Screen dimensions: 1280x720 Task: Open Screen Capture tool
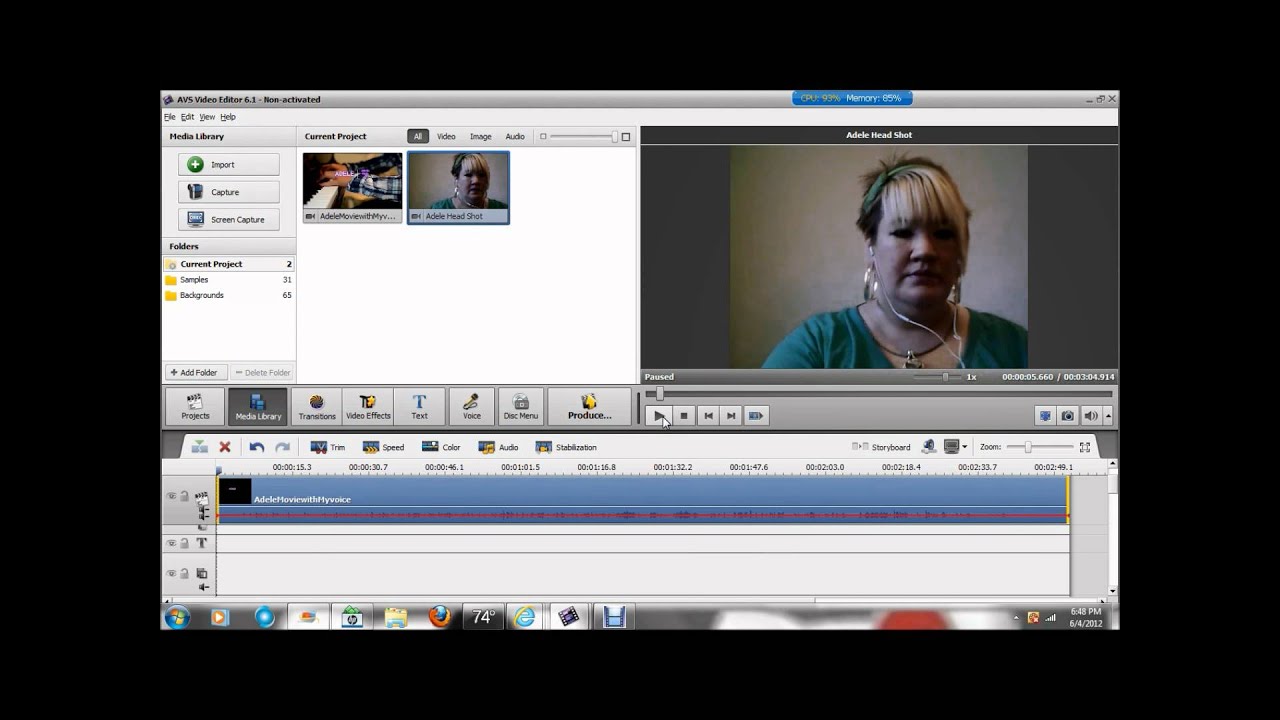(x=229, y=219)
